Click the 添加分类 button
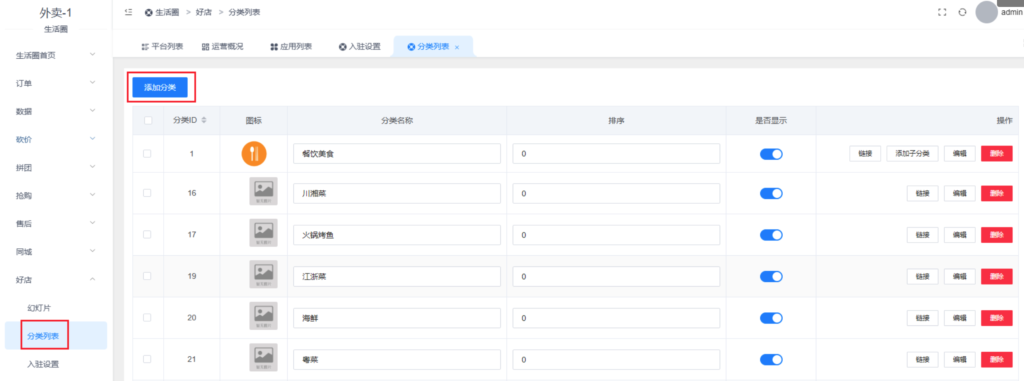1024x381 pixels. point(160,88)
